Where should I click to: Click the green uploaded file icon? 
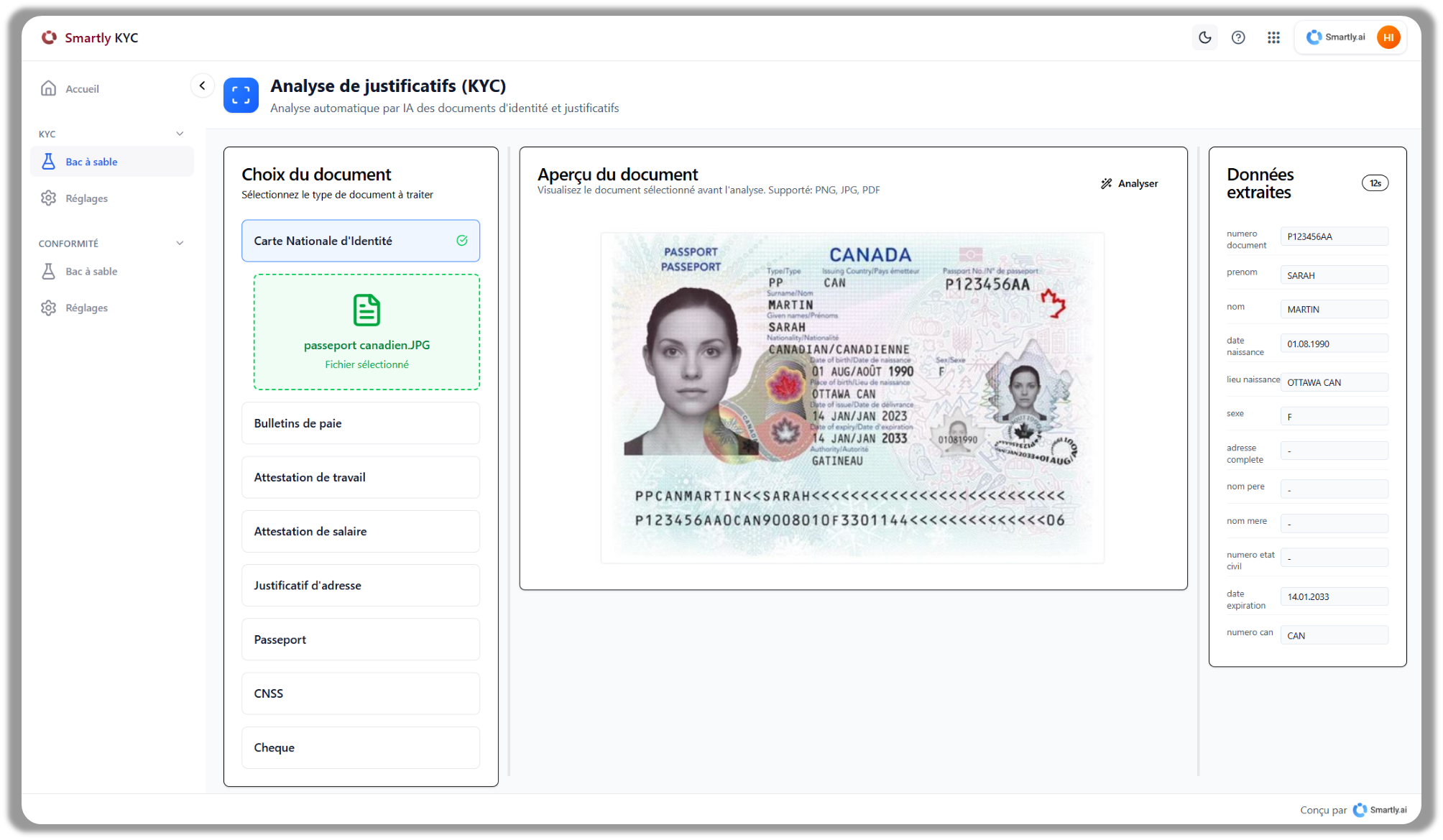point(366,310)
